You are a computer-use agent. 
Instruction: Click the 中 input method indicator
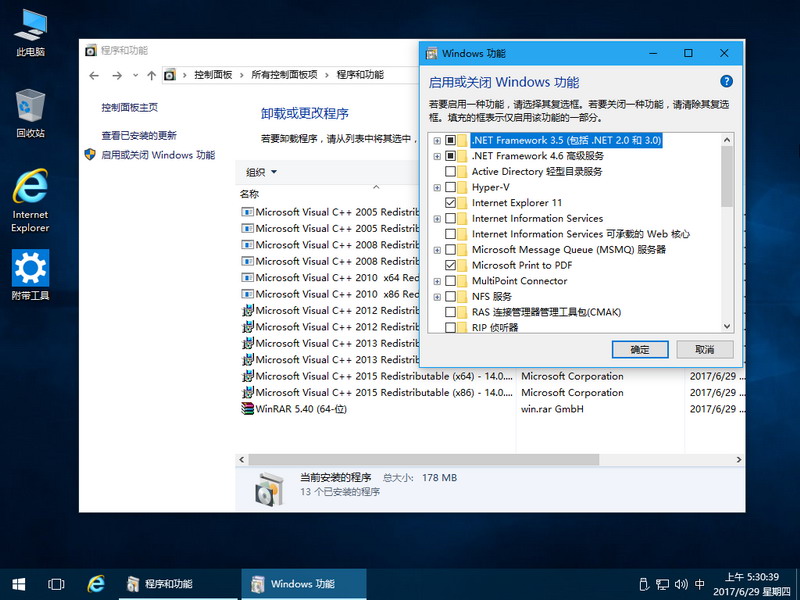(700, 584)
